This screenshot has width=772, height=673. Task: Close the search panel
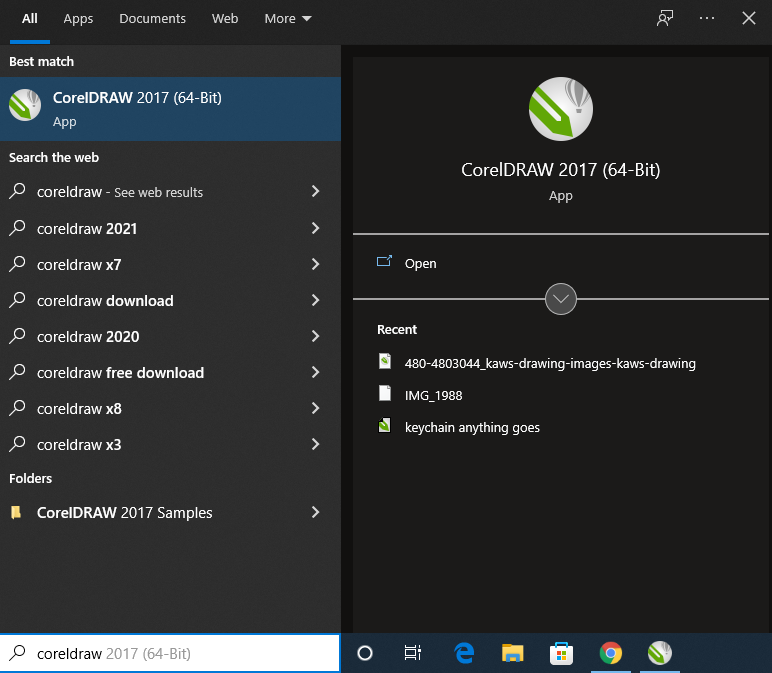tap(748, 18)
